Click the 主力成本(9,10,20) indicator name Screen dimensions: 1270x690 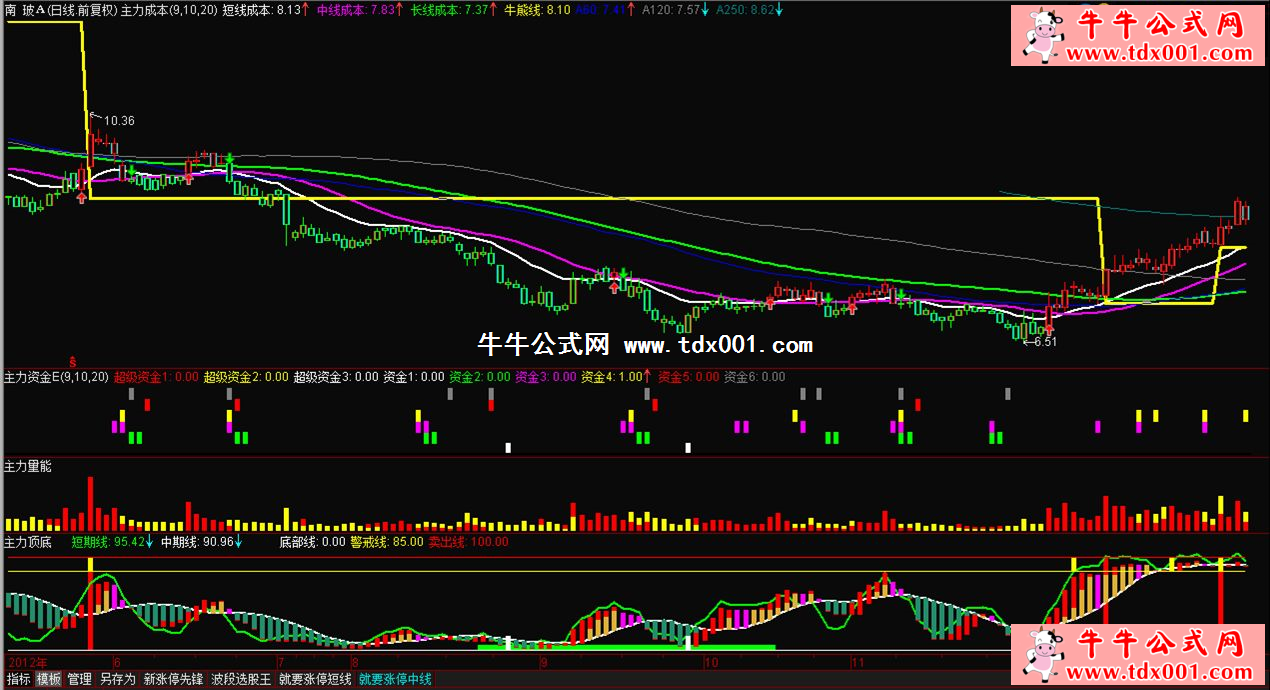click(169, 9)
